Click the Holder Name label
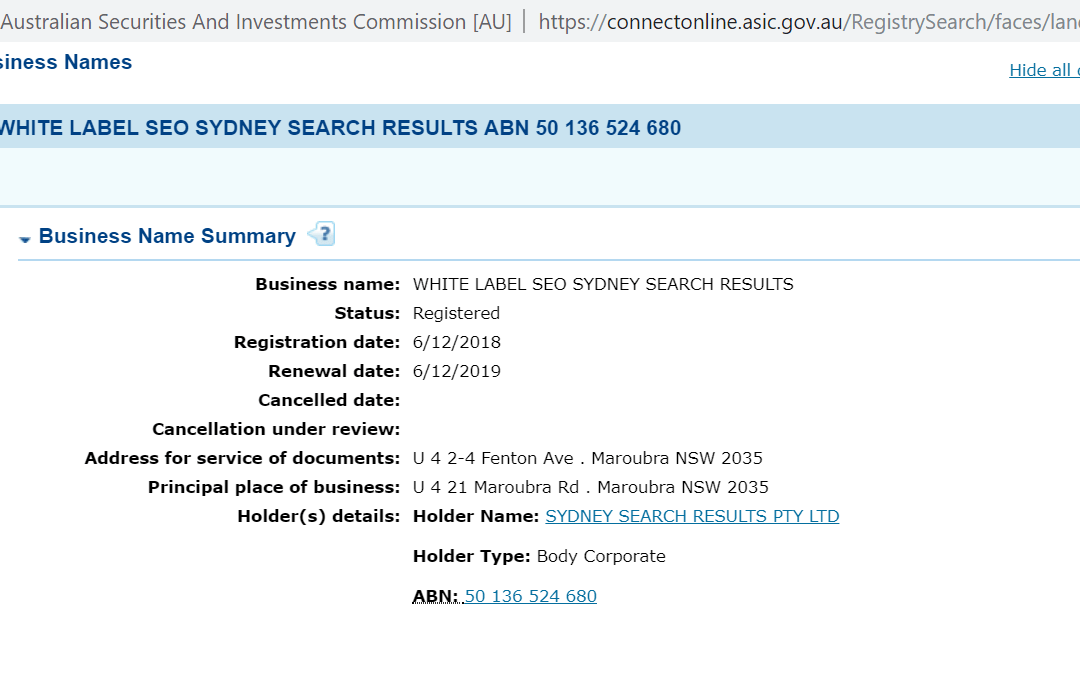Image resolution: width=1080 pixels, height=673 pixels. pyautogui.click(x=476, y=516)
